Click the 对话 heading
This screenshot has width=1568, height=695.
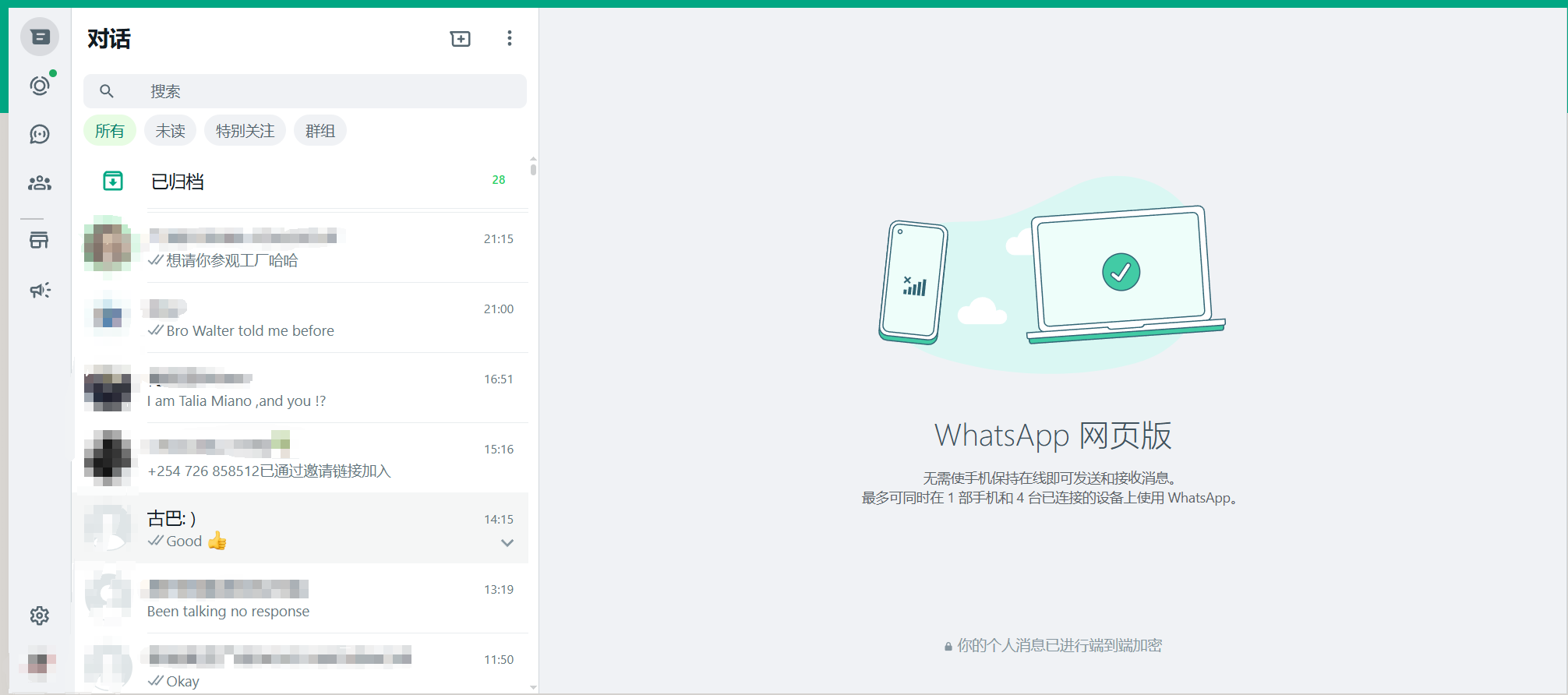109,39
